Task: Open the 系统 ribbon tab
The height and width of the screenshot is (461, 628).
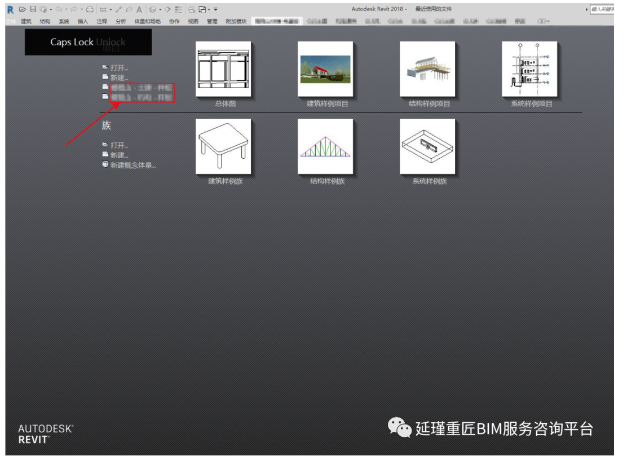Action: coord(64,21)
